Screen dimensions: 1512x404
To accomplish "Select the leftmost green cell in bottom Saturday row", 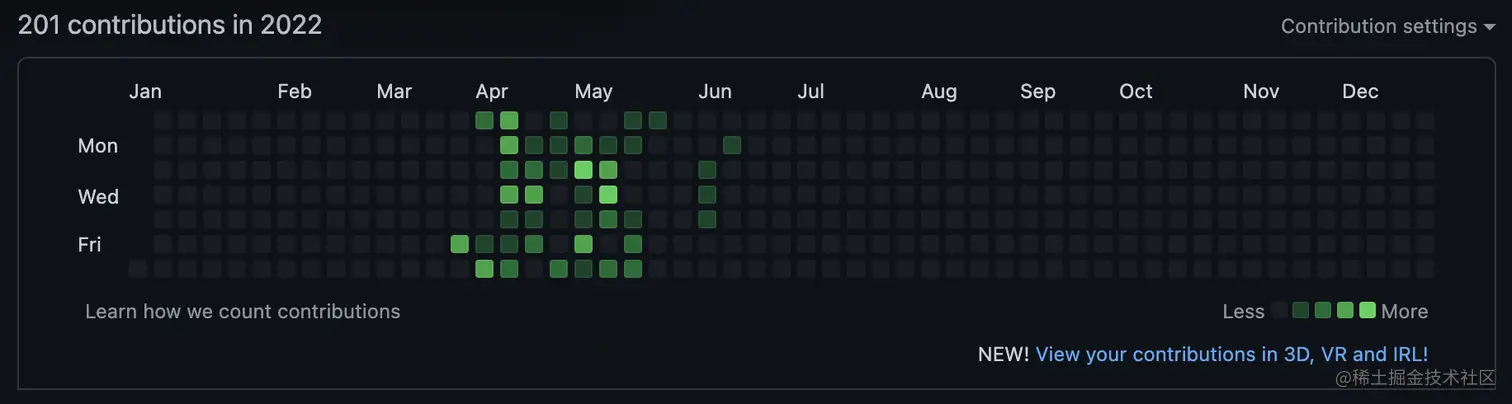I will click(484, 268).
